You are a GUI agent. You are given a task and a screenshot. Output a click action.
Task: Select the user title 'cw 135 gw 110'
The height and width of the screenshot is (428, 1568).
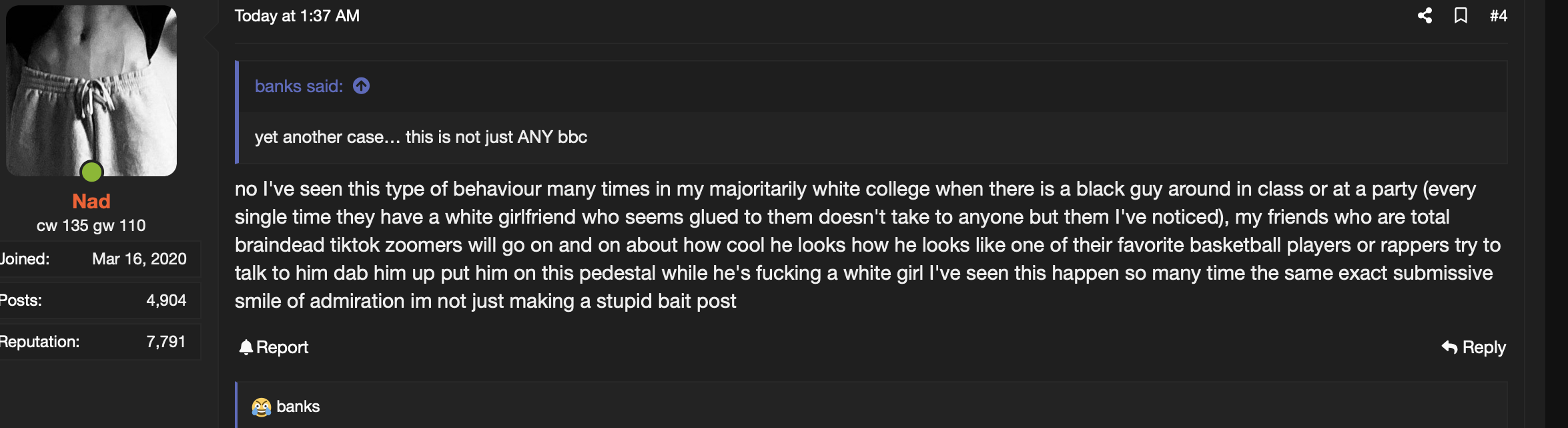pos(91,226)
